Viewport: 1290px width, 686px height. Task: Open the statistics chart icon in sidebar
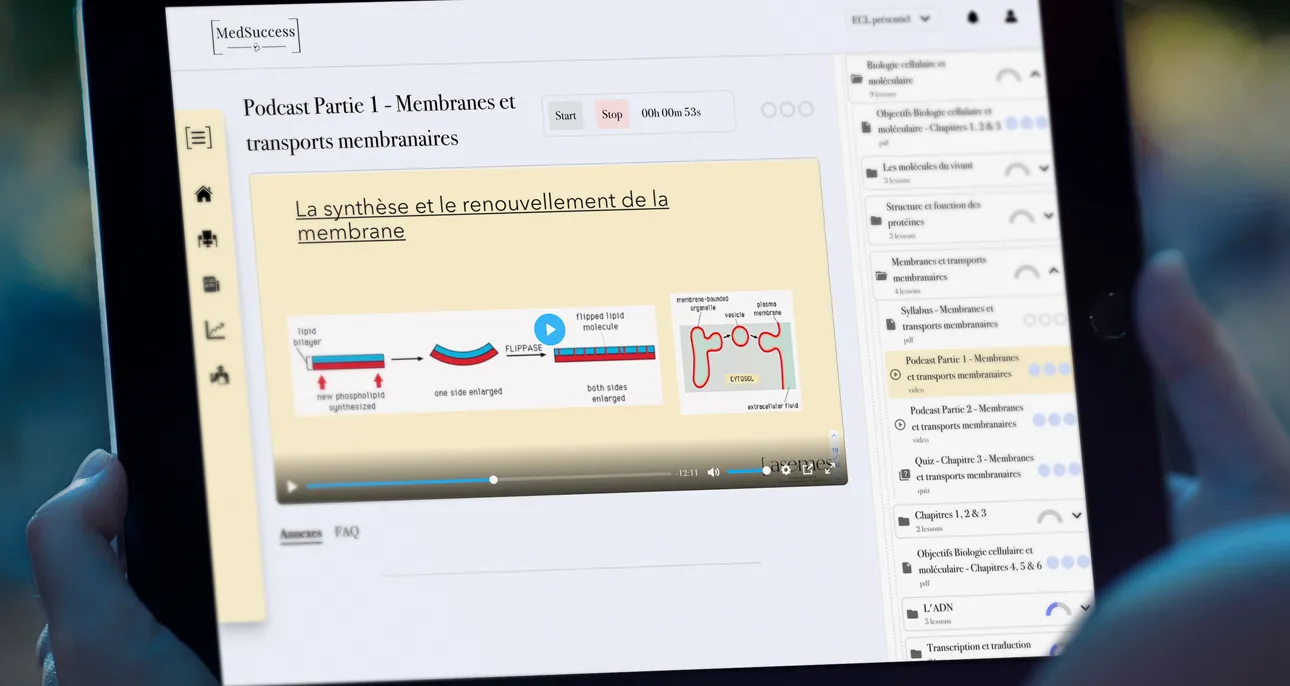pos(214,330)
